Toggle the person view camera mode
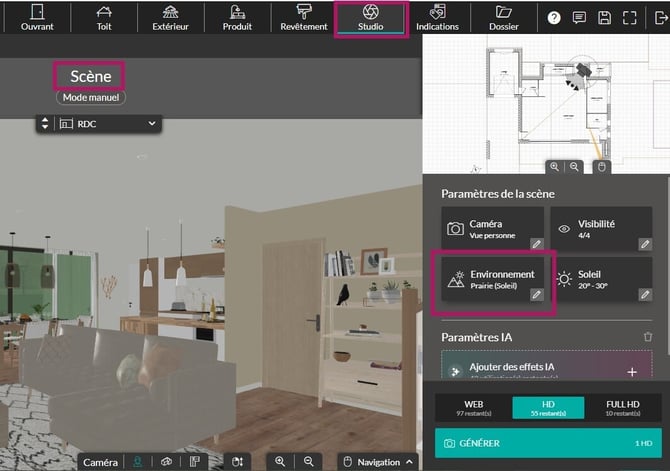This screenshot has width=670, height=471. 136,462
